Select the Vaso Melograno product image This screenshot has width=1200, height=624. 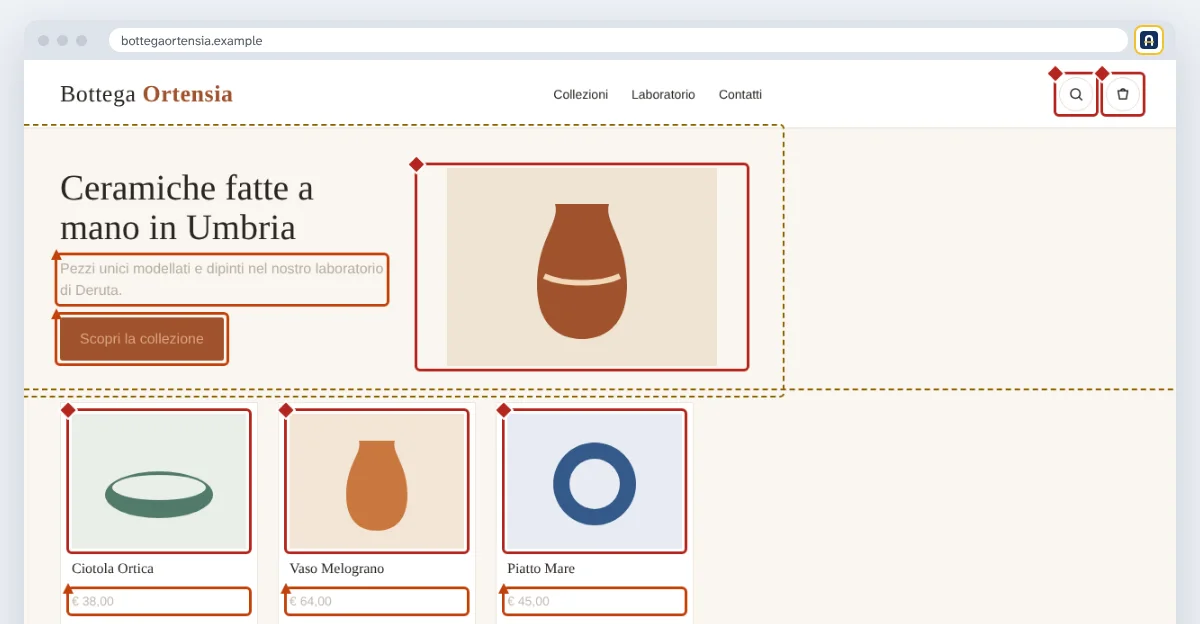coord(377,481)
